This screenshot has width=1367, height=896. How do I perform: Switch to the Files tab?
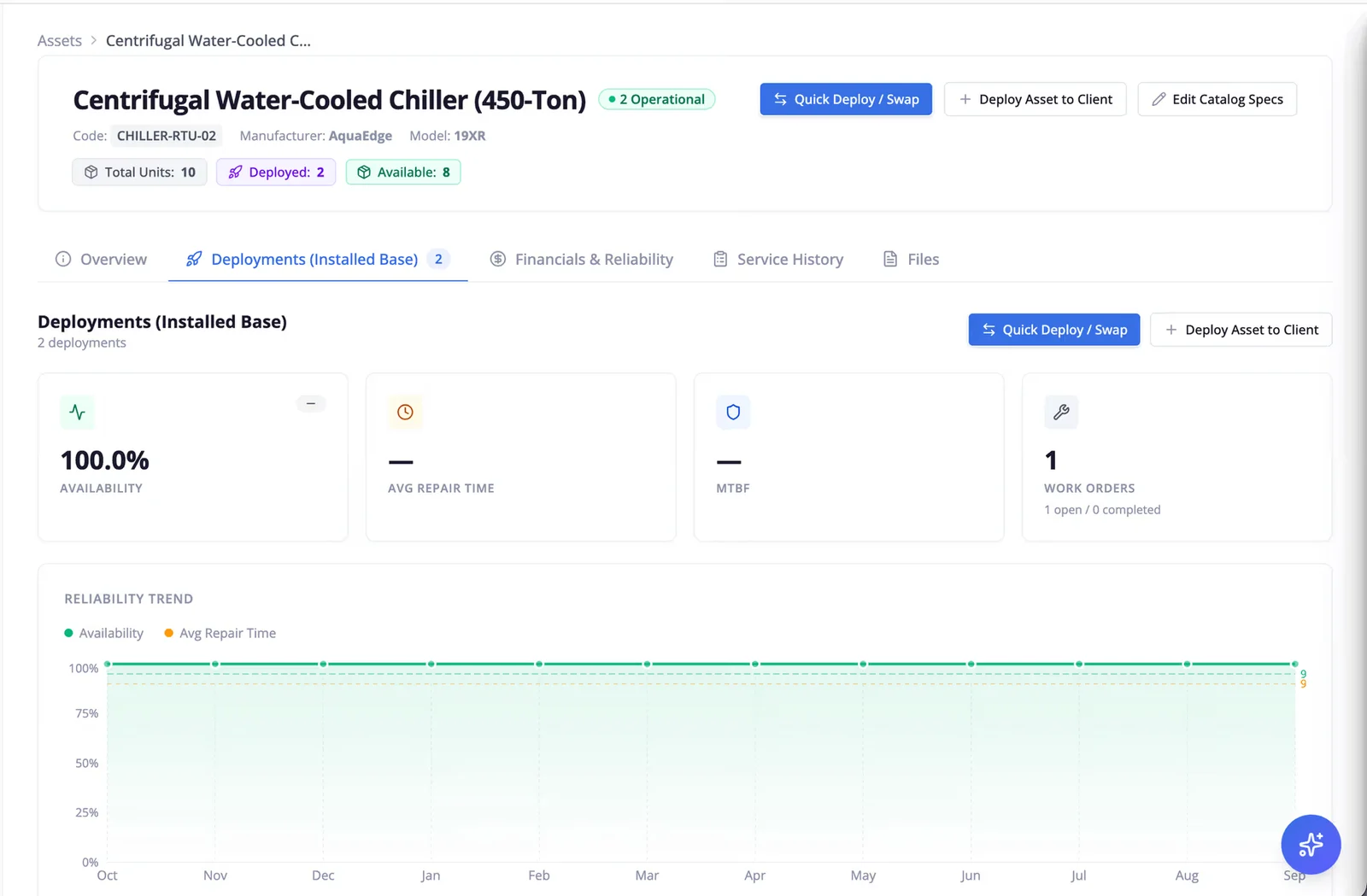(911, 259)
